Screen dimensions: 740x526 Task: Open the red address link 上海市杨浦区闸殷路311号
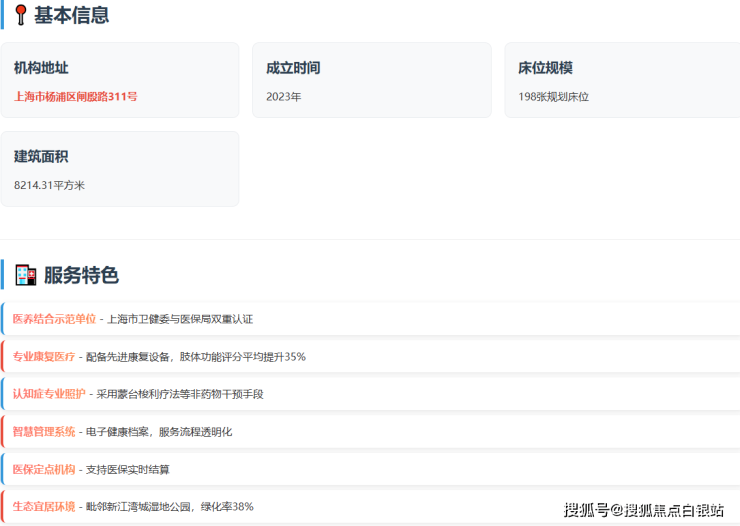(76, 97)
